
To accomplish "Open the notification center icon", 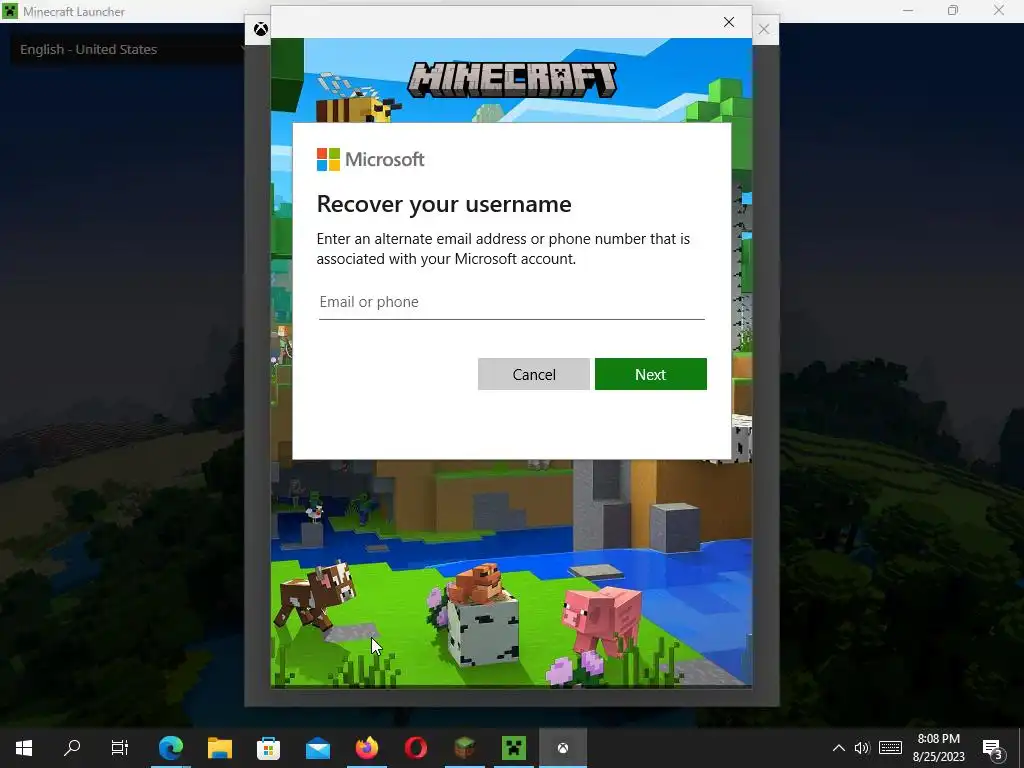I will click(992, 748).
